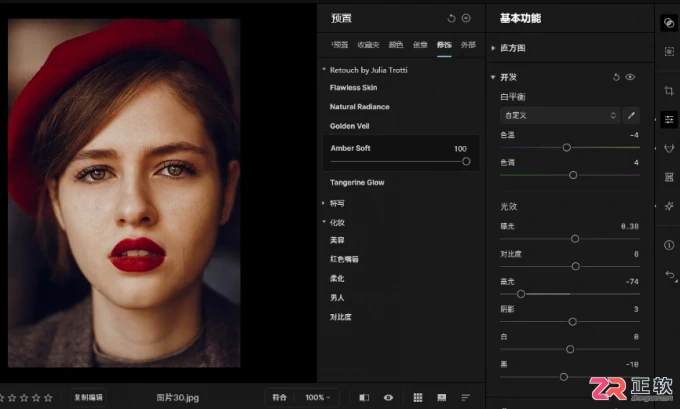The image size is (680, 409).
Task: Apply the Natural Radiance preset
Action: [x=360, y=107]
